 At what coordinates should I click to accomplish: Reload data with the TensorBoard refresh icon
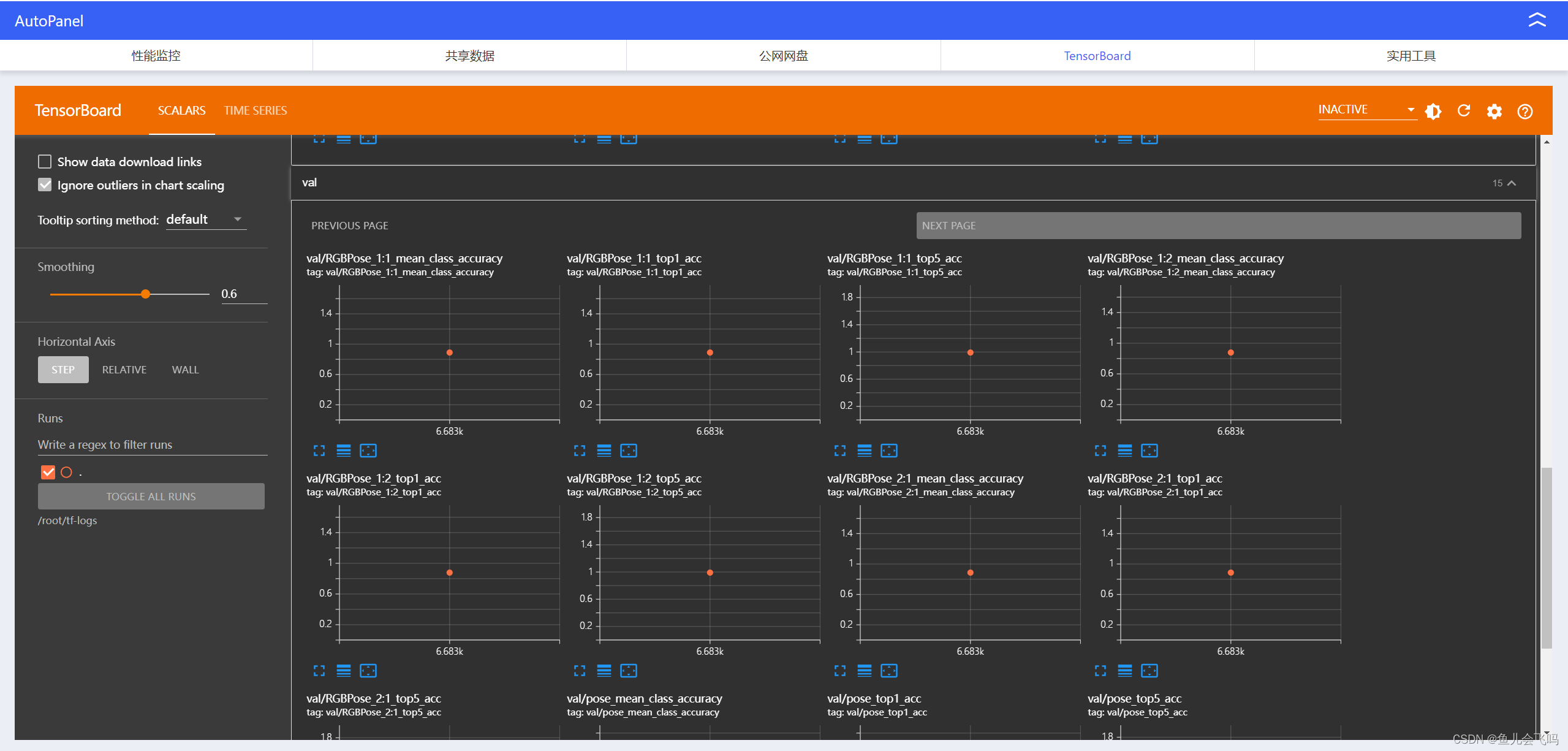click(x=1464, y=110)
